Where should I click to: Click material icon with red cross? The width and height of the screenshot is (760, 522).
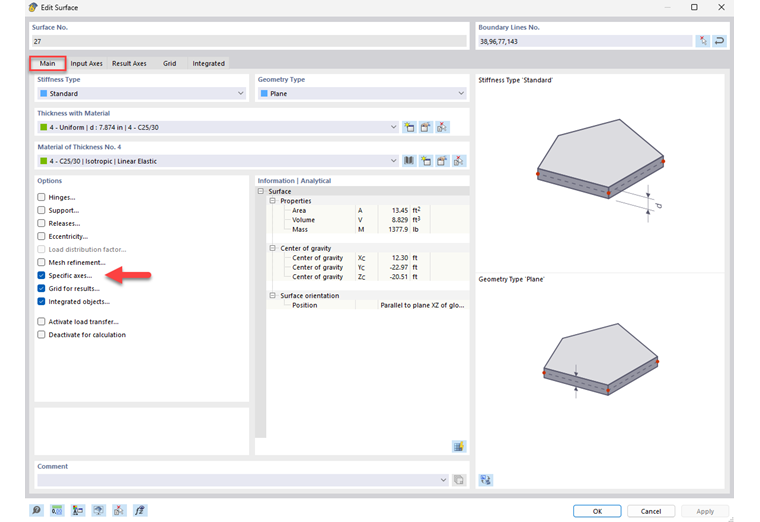tap(459, 161)
